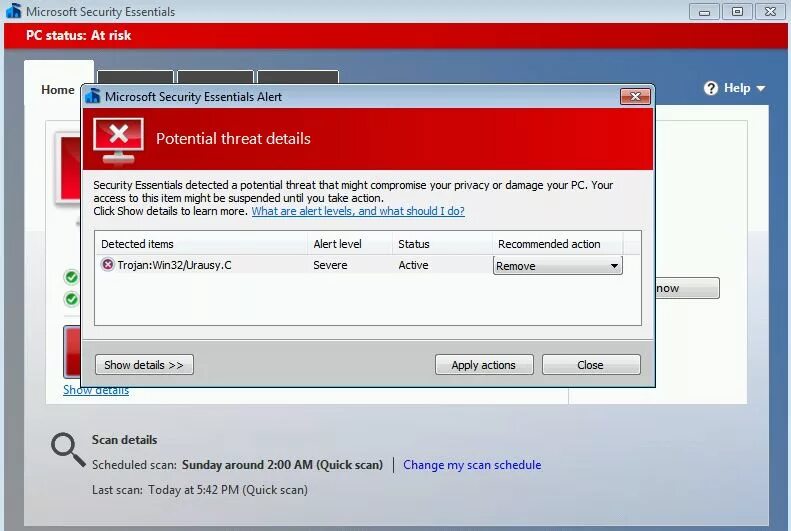The image size is (791, 531).
Task: Switch to the Home tab
Action: (59, 89)
